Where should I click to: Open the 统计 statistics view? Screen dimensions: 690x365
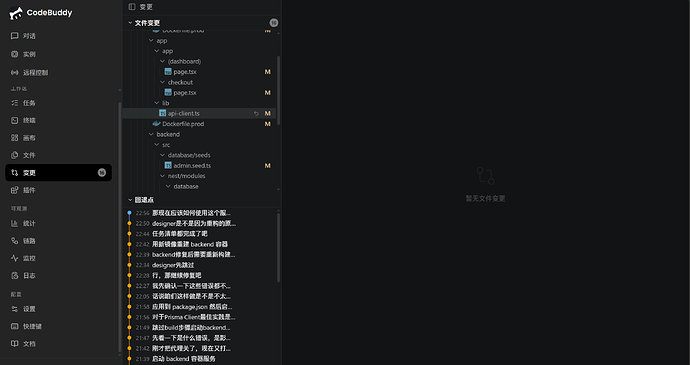(58, 224)
